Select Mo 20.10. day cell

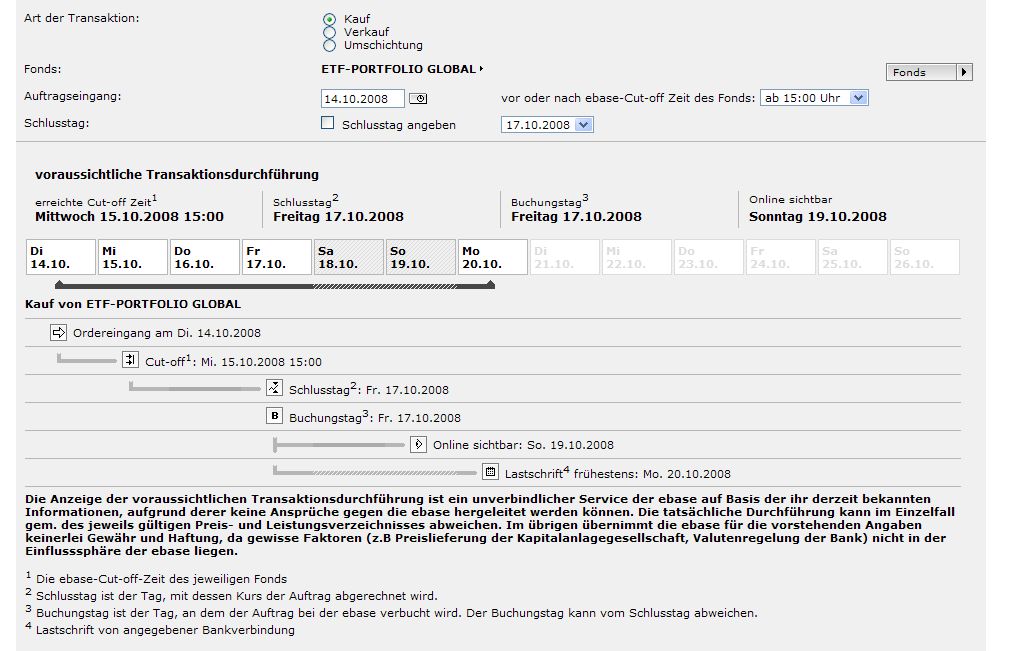(492, 257)
